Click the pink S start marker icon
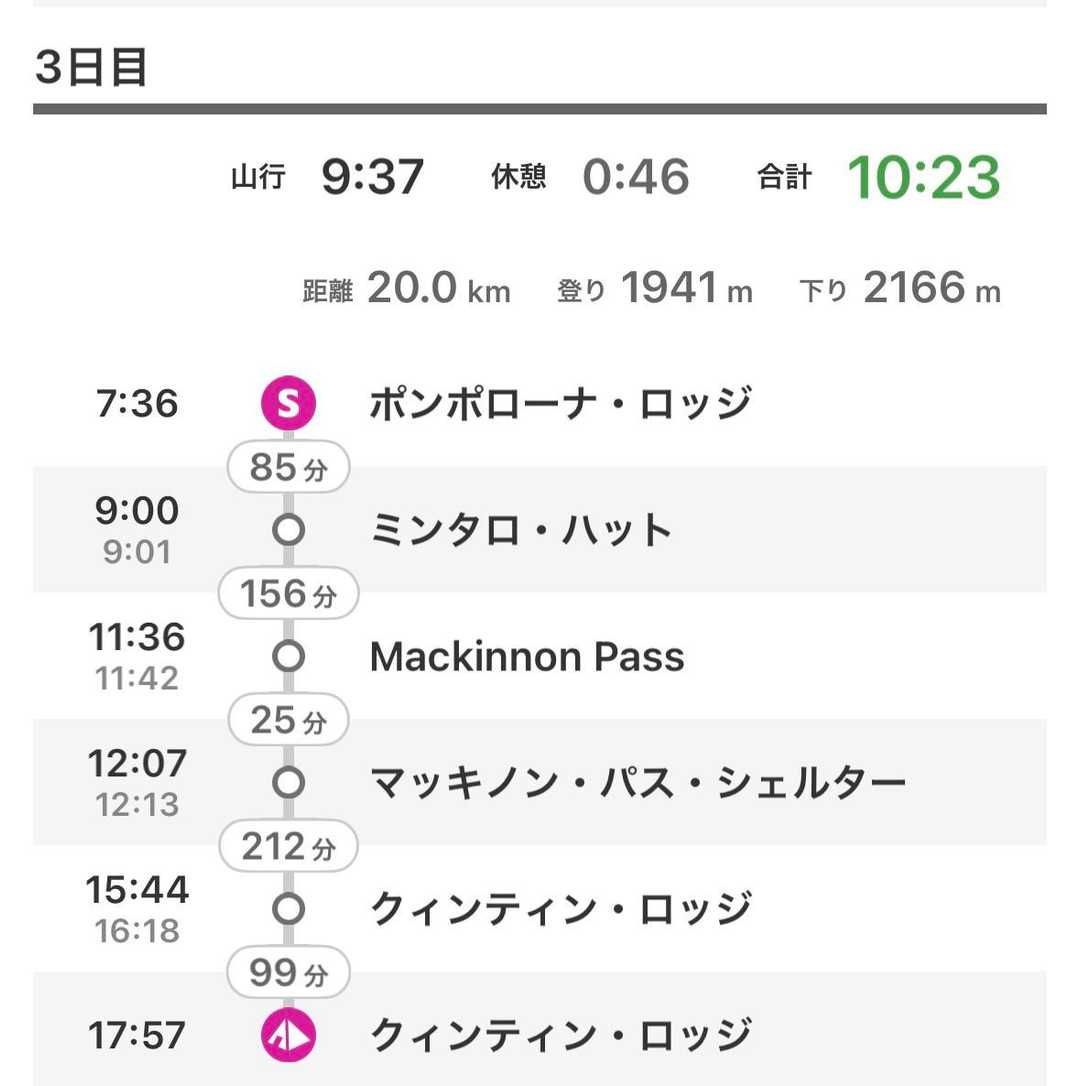Screen dimensions: 1080x1086 coord(288,404)
